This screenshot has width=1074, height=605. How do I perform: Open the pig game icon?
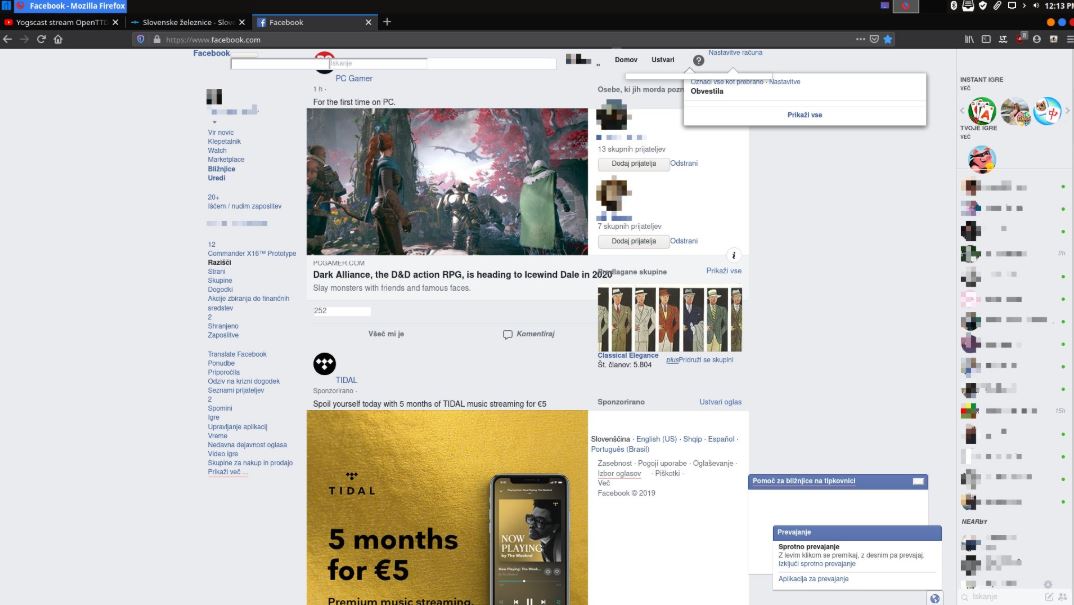pyautogui.click(x=982, y=159)
